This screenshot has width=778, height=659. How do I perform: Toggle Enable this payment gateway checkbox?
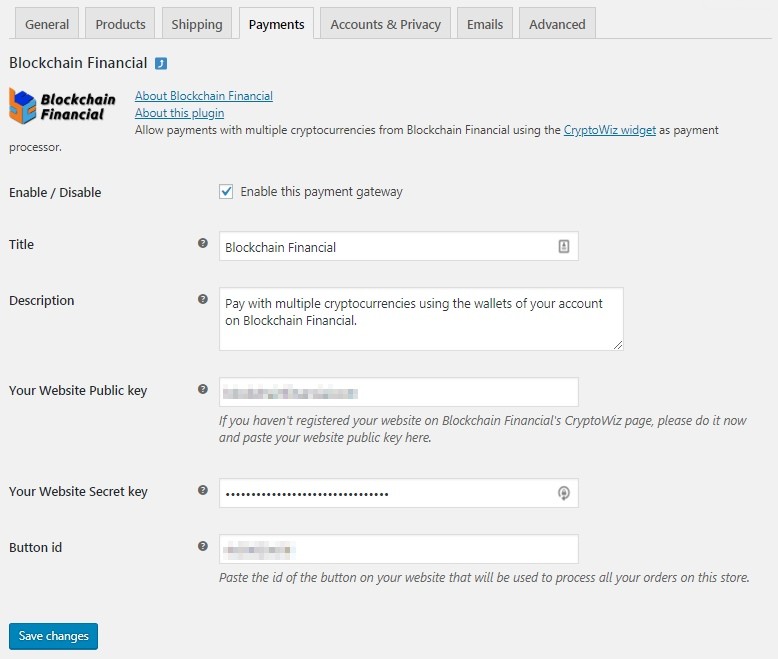pyautogui.click(x=226, y=192)
